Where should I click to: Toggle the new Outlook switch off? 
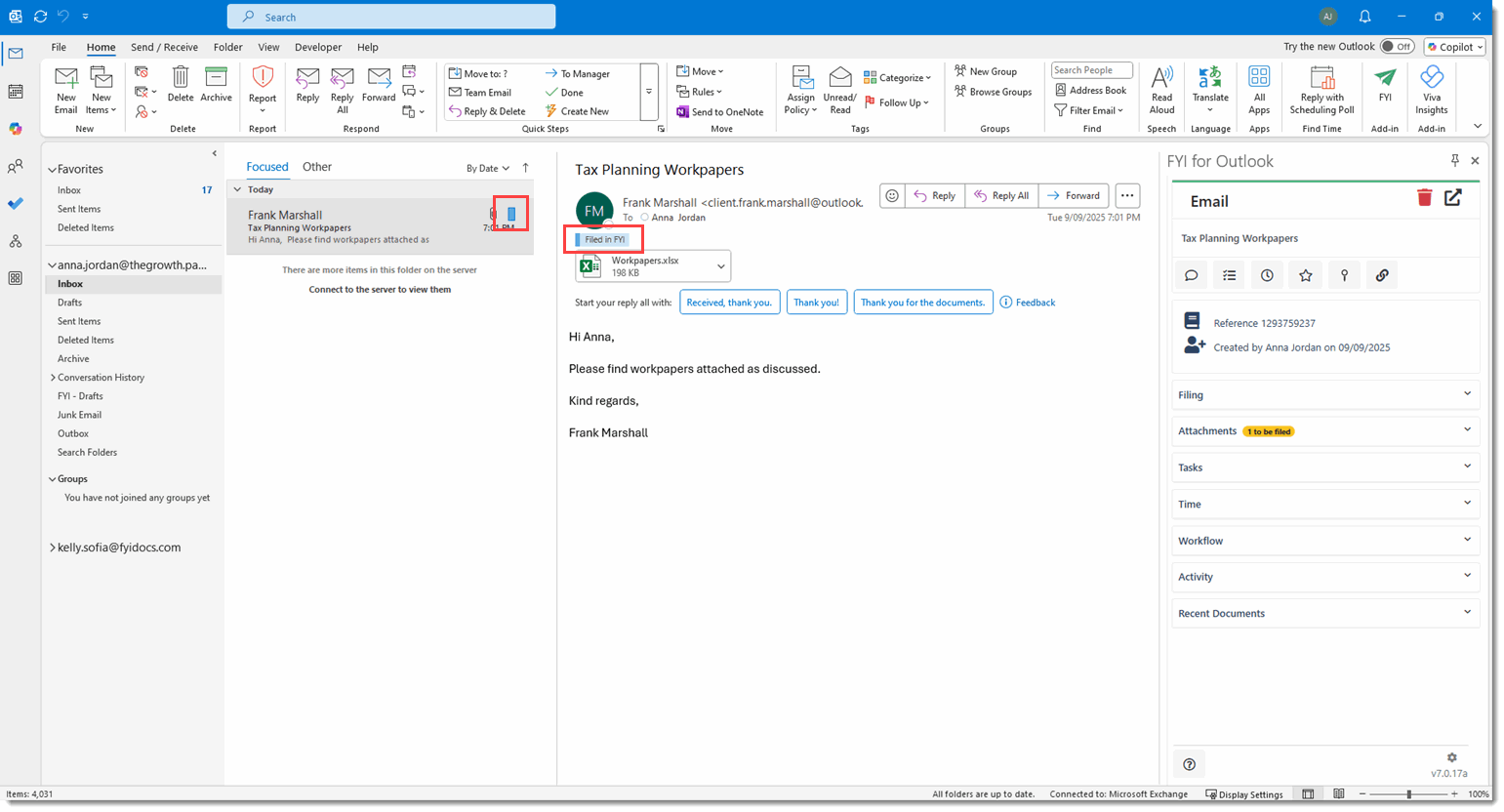click(1396, 46)
